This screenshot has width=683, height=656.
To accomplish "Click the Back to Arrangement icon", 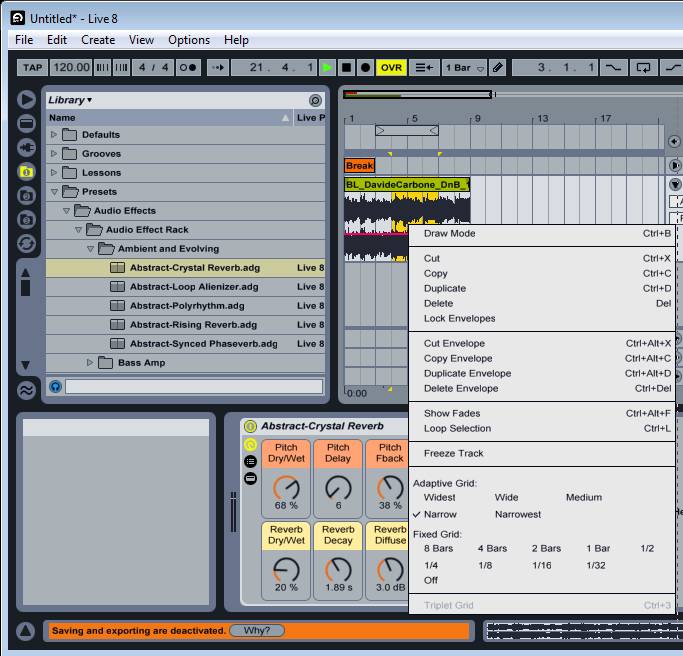I will click(x=424, y=68).
